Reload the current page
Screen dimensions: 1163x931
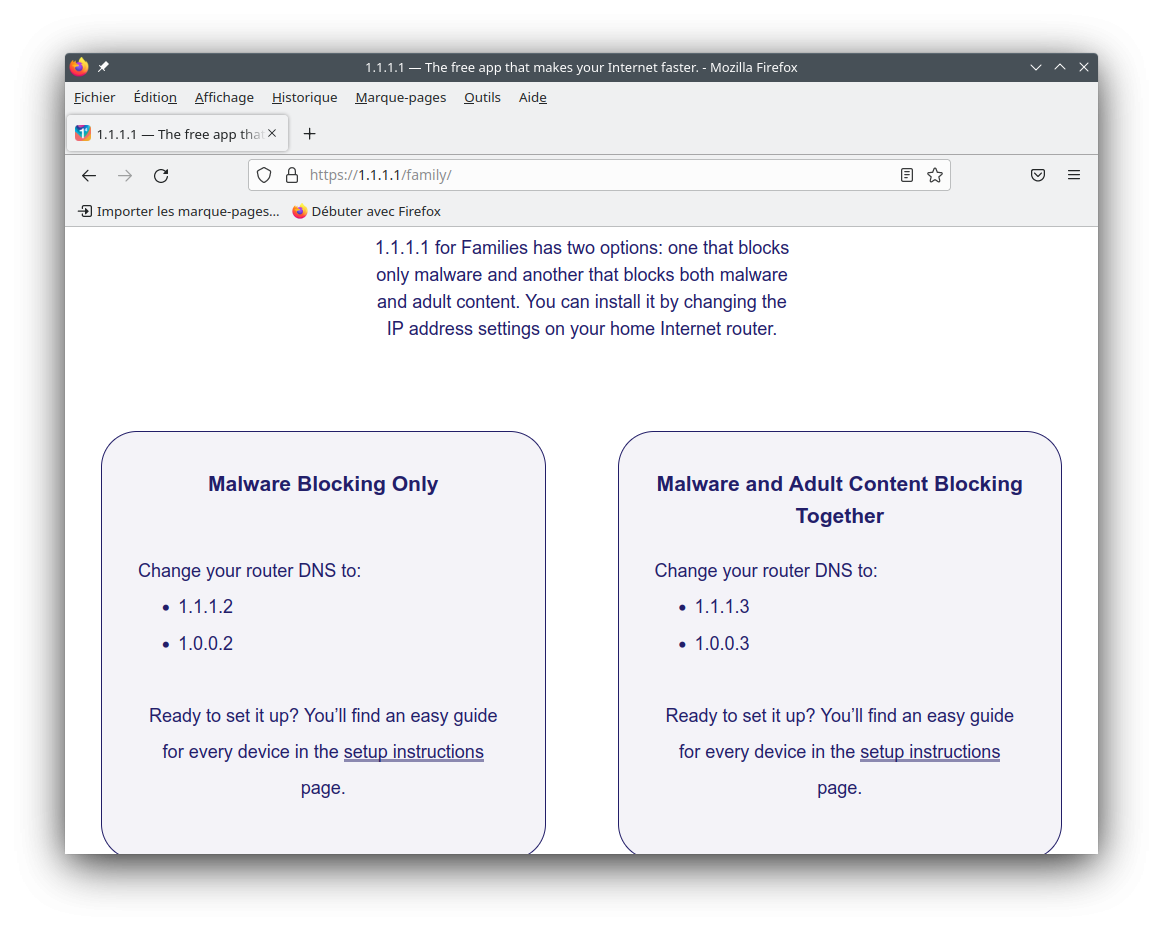pos(161,176)
